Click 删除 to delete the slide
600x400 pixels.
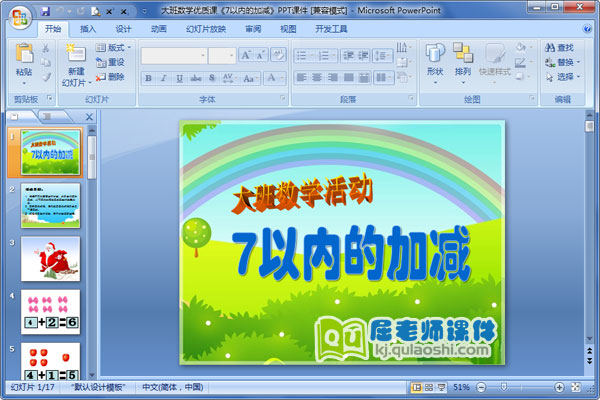pyautogui.click(x=110, y=77)
